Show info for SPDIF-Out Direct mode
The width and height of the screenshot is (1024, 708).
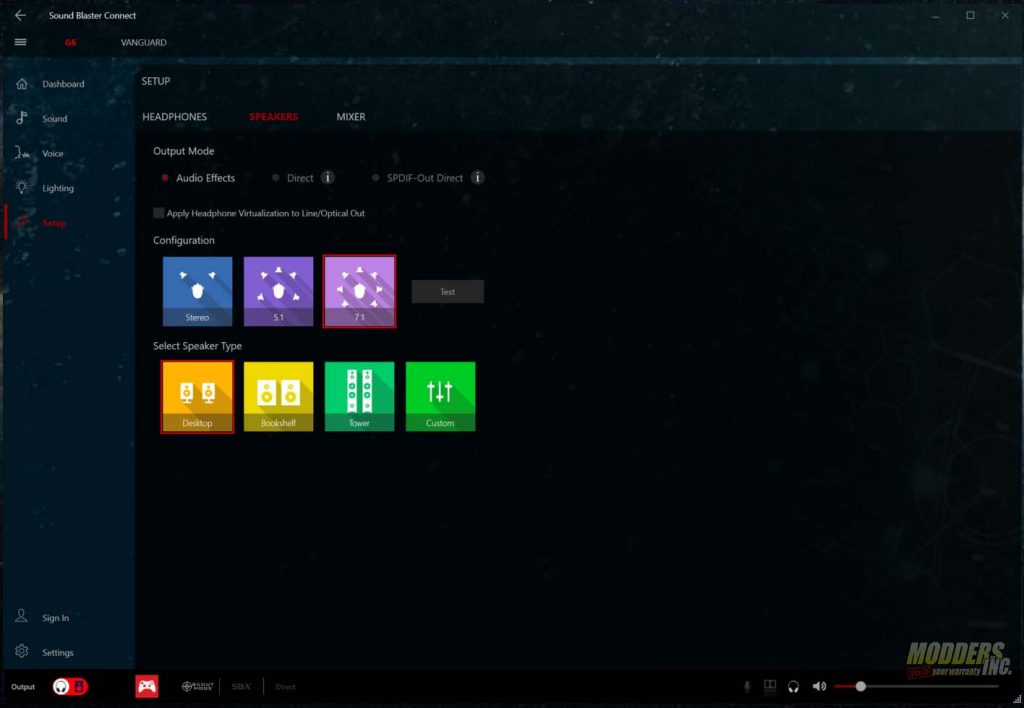(x=477, y=178)
